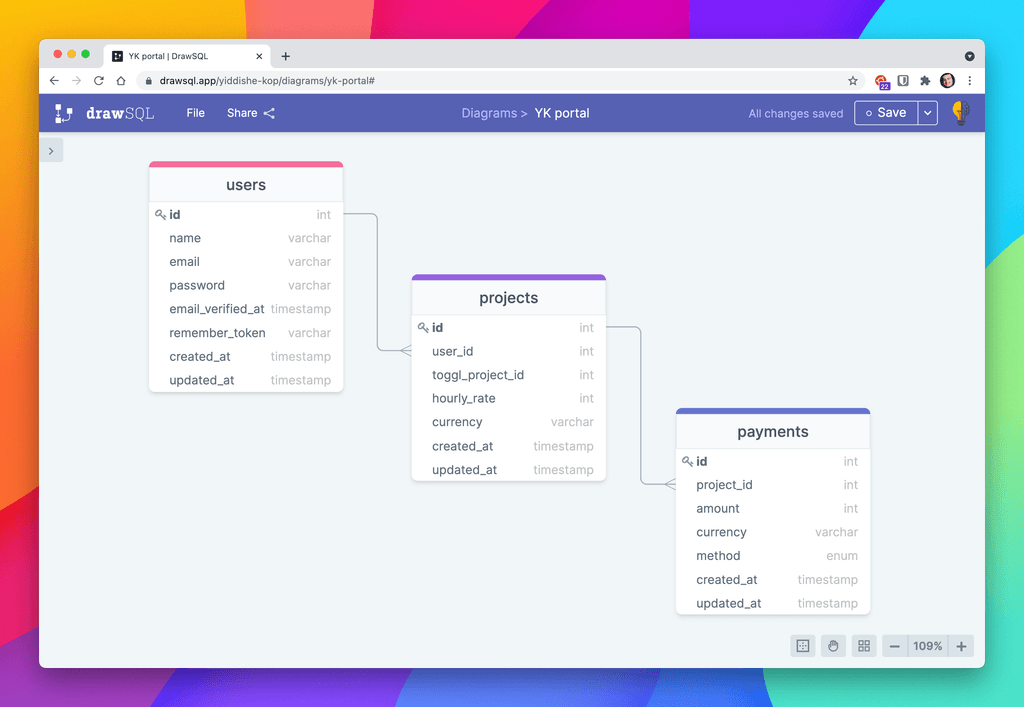Image resolution: width=1024 pixels, height=707 pixels.
Task: Click the address bar URL
Action: tap(267, 80)
